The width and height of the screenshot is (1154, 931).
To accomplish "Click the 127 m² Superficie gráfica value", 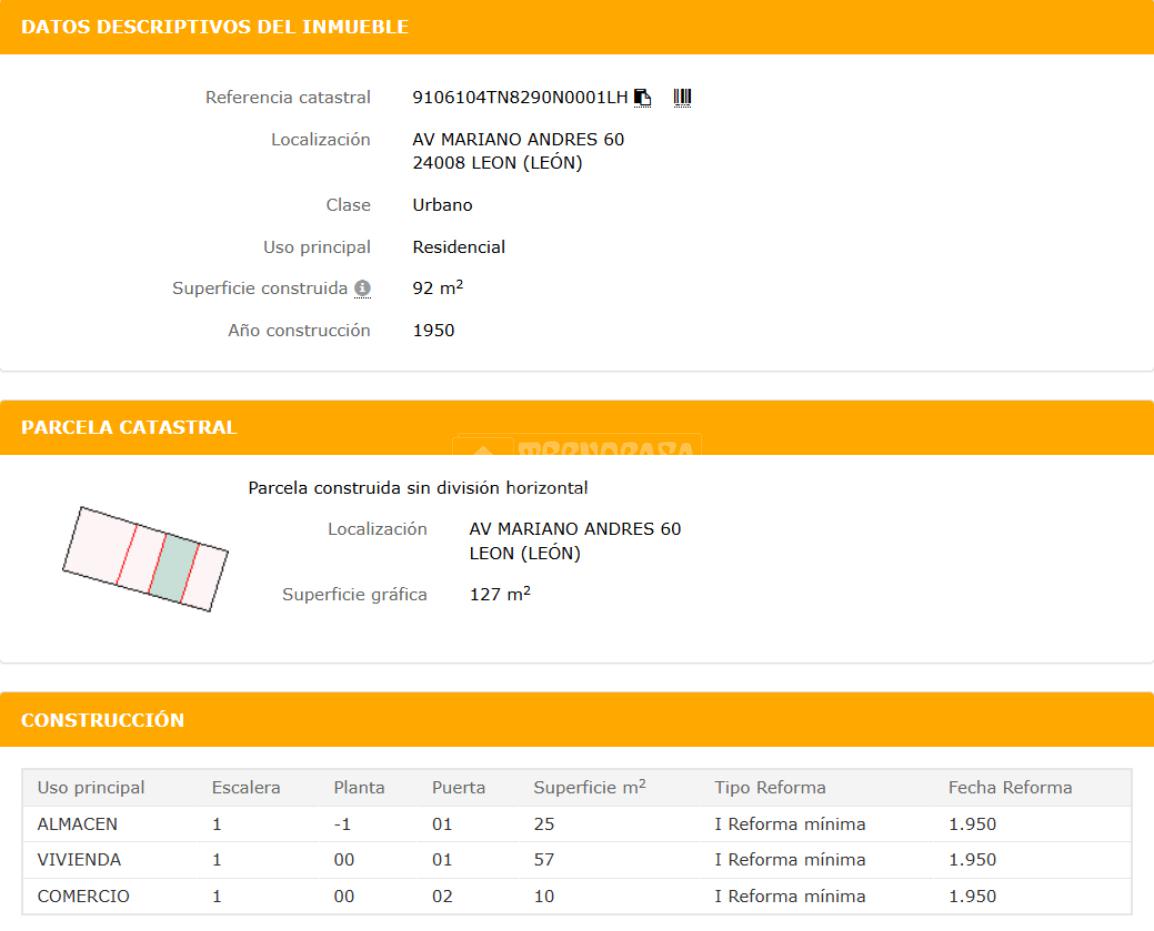I will click(499, 595).
